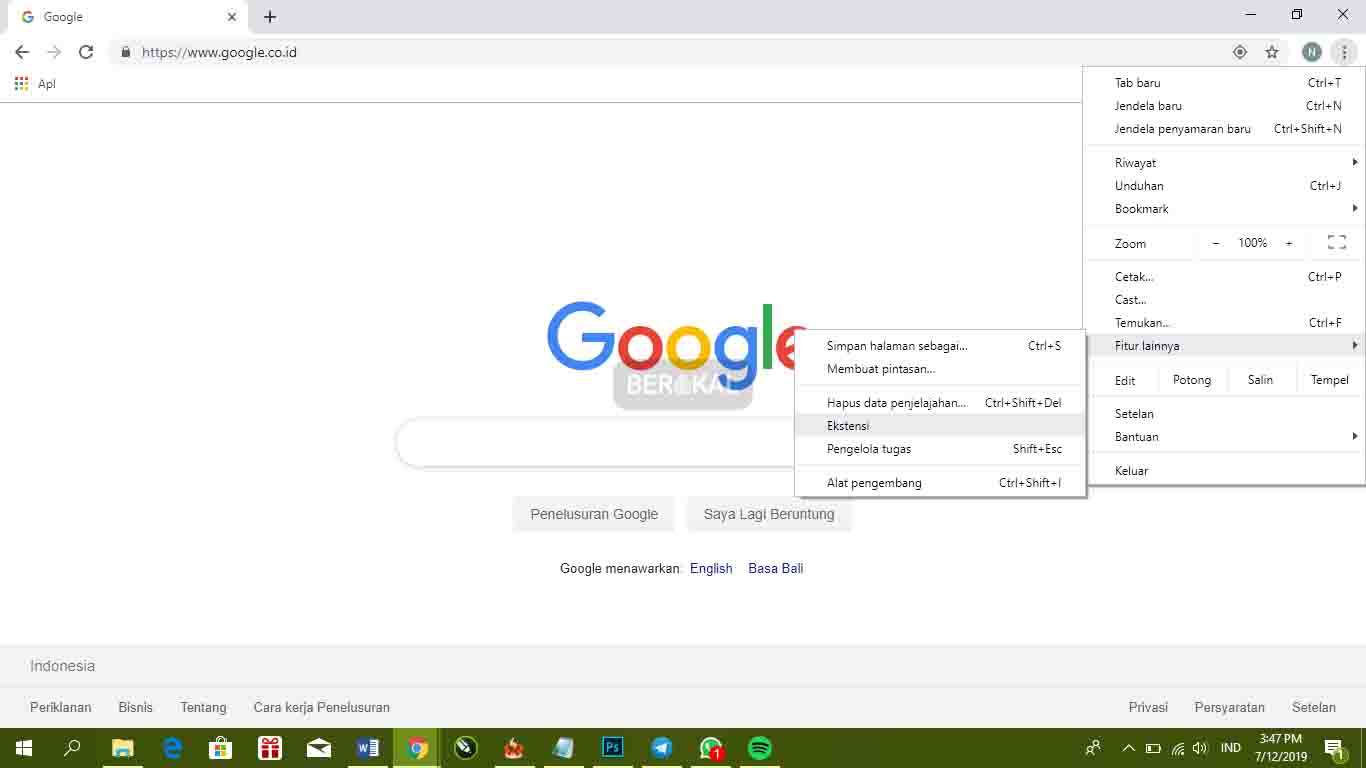1366x768 pixels.
Task: Click the three-dot Chrome menu button
Action: pos(1345,52)
